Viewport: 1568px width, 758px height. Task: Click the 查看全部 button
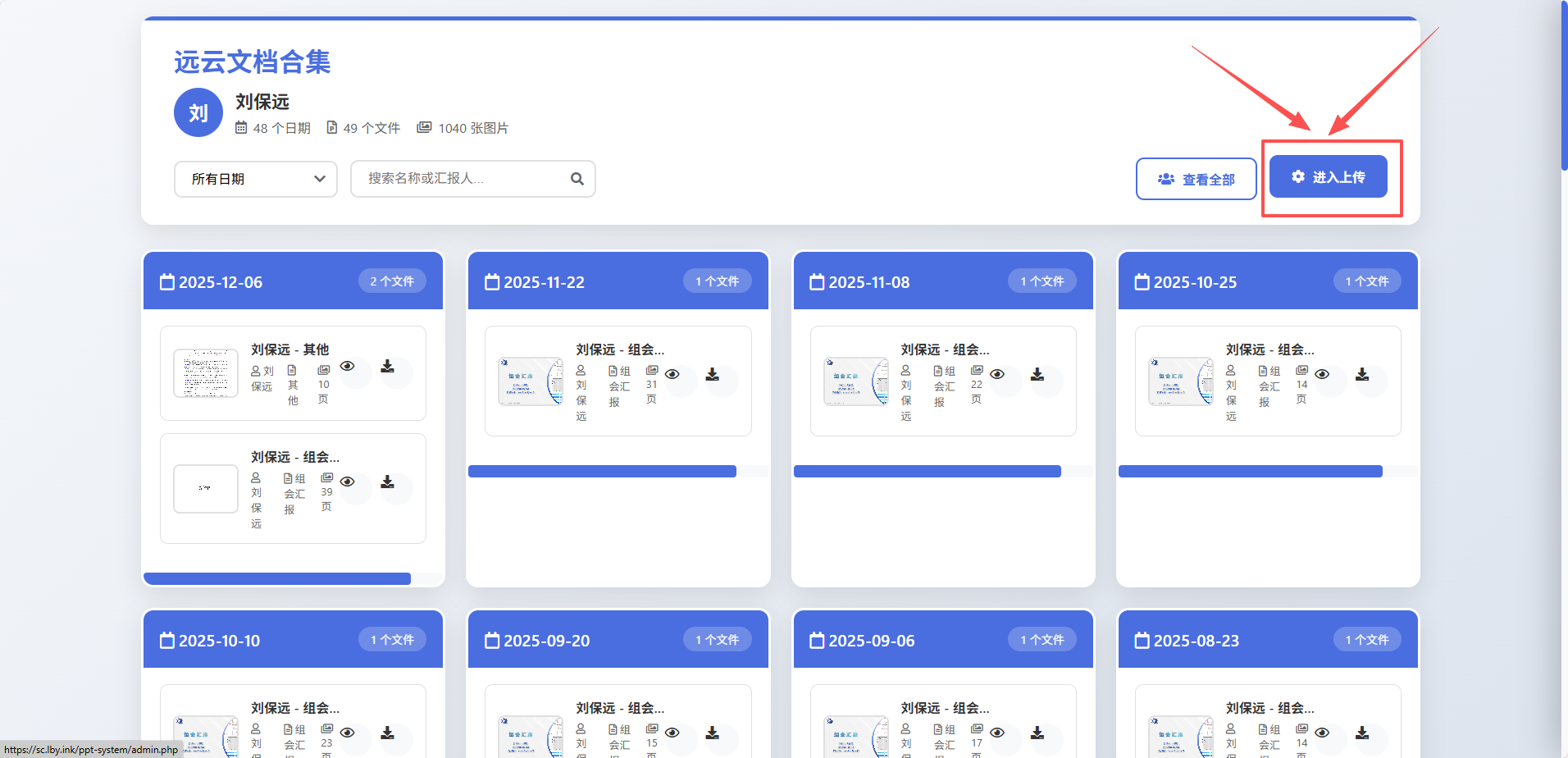coord(1196,179)
